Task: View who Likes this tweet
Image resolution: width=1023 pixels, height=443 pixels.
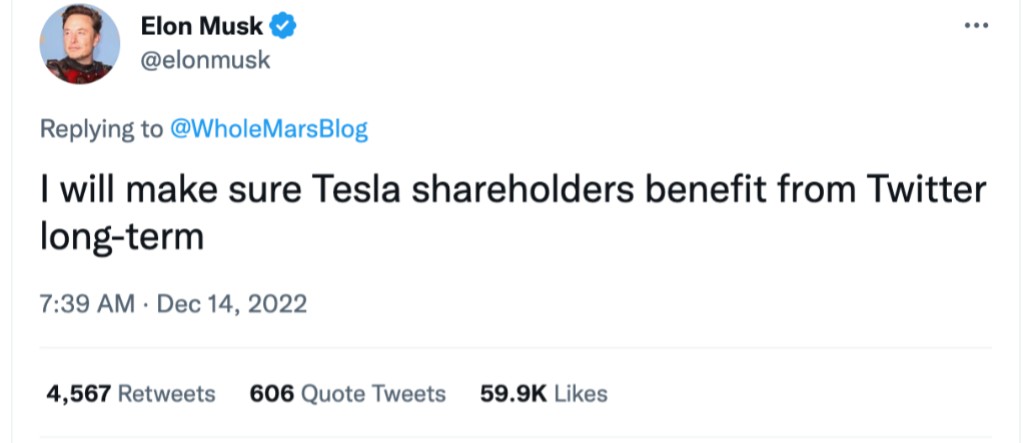Action: tap(580, 394)
